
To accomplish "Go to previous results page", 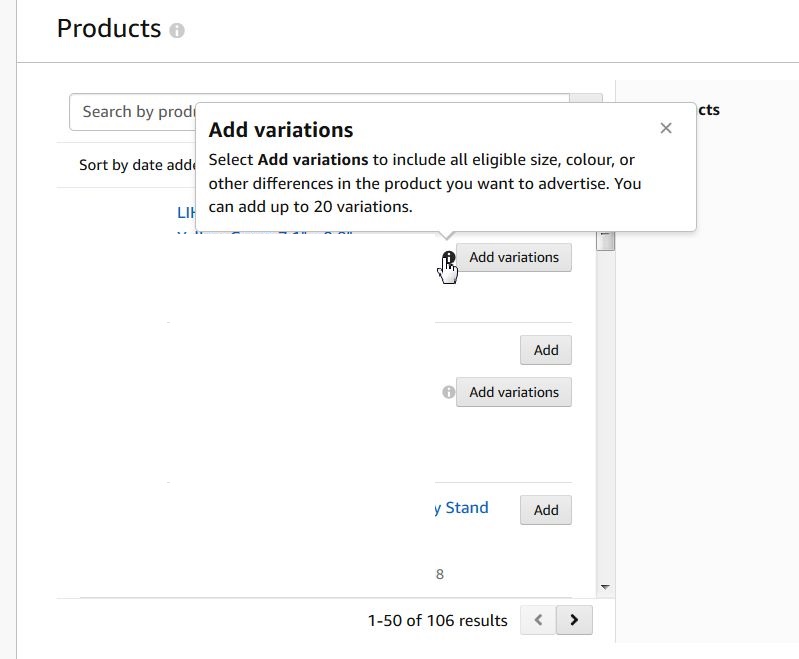I will pos(538,620).
